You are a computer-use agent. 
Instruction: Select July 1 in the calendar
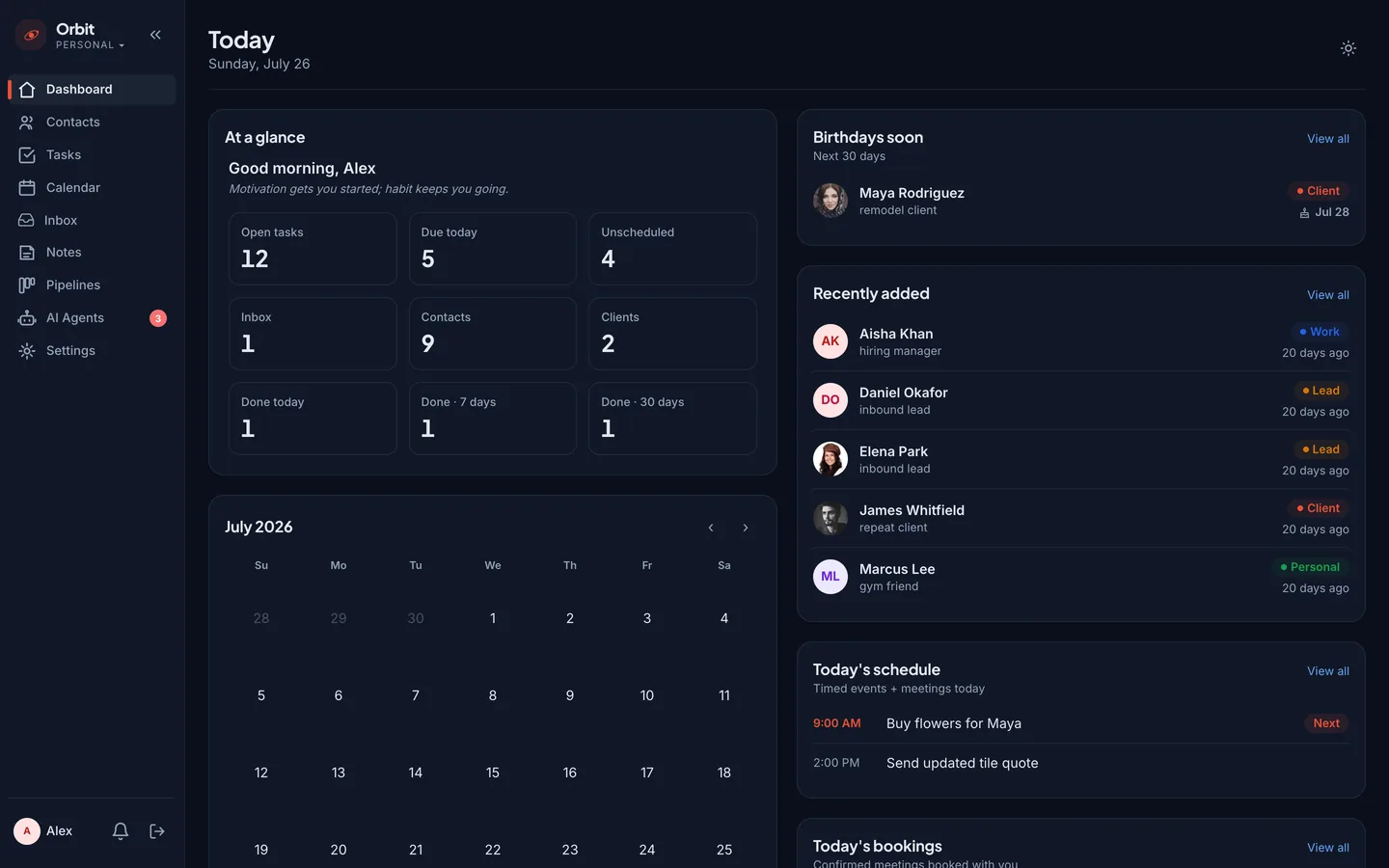493,618
